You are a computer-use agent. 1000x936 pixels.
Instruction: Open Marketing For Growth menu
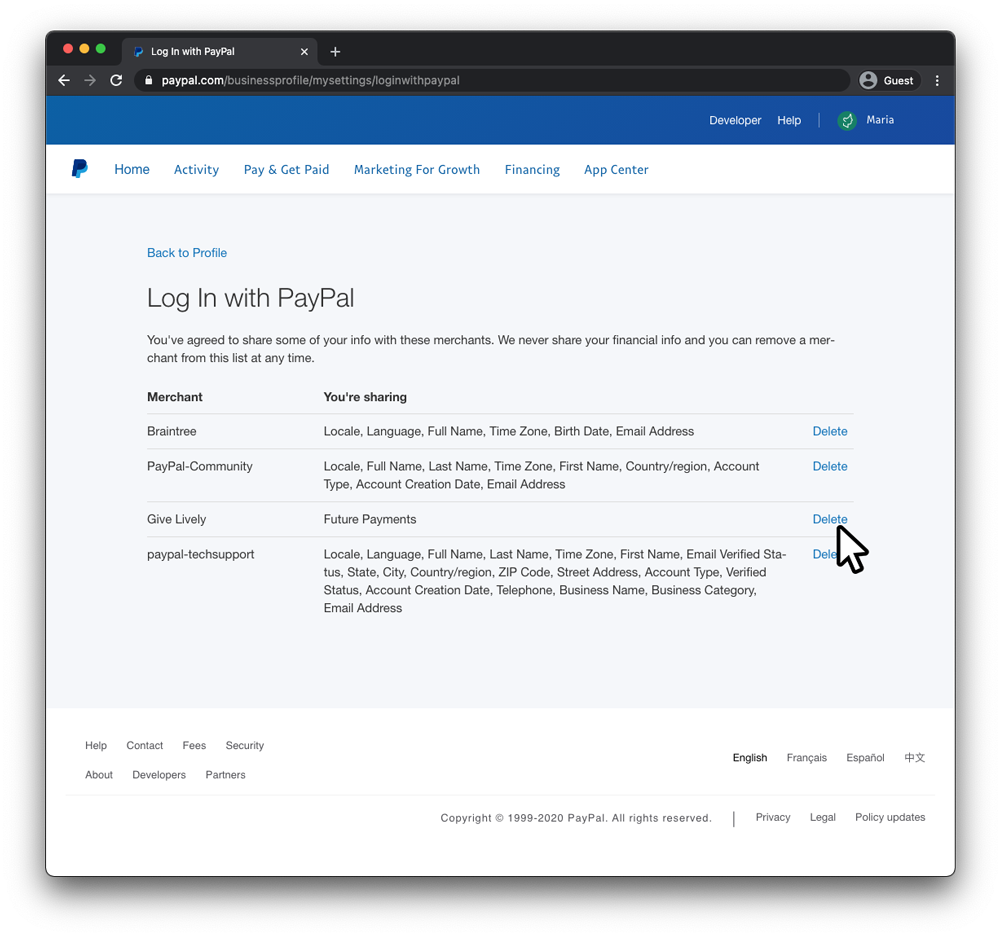(417, 170)
